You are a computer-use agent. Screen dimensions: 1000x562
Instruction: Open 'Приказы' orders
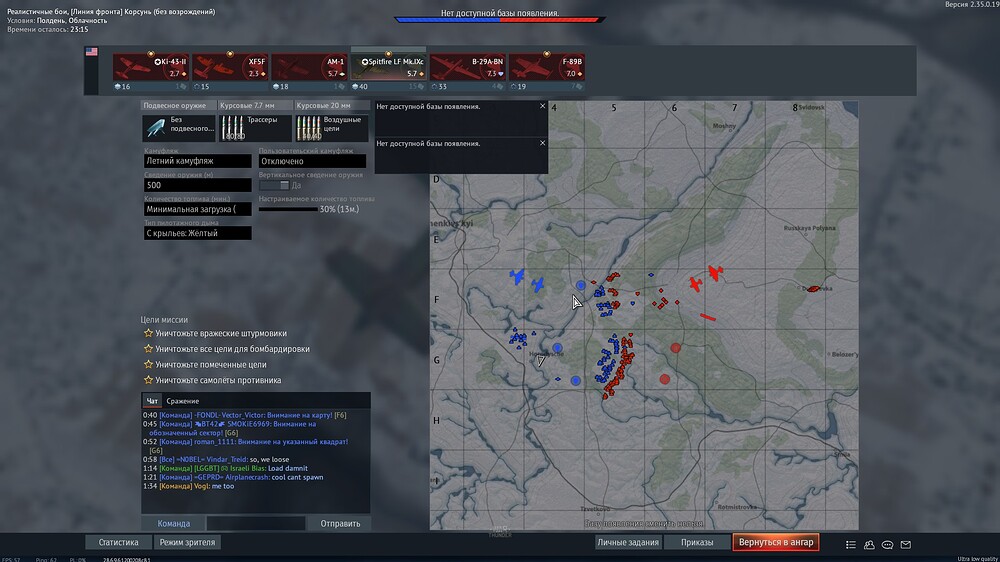click(x=697, y=542)
